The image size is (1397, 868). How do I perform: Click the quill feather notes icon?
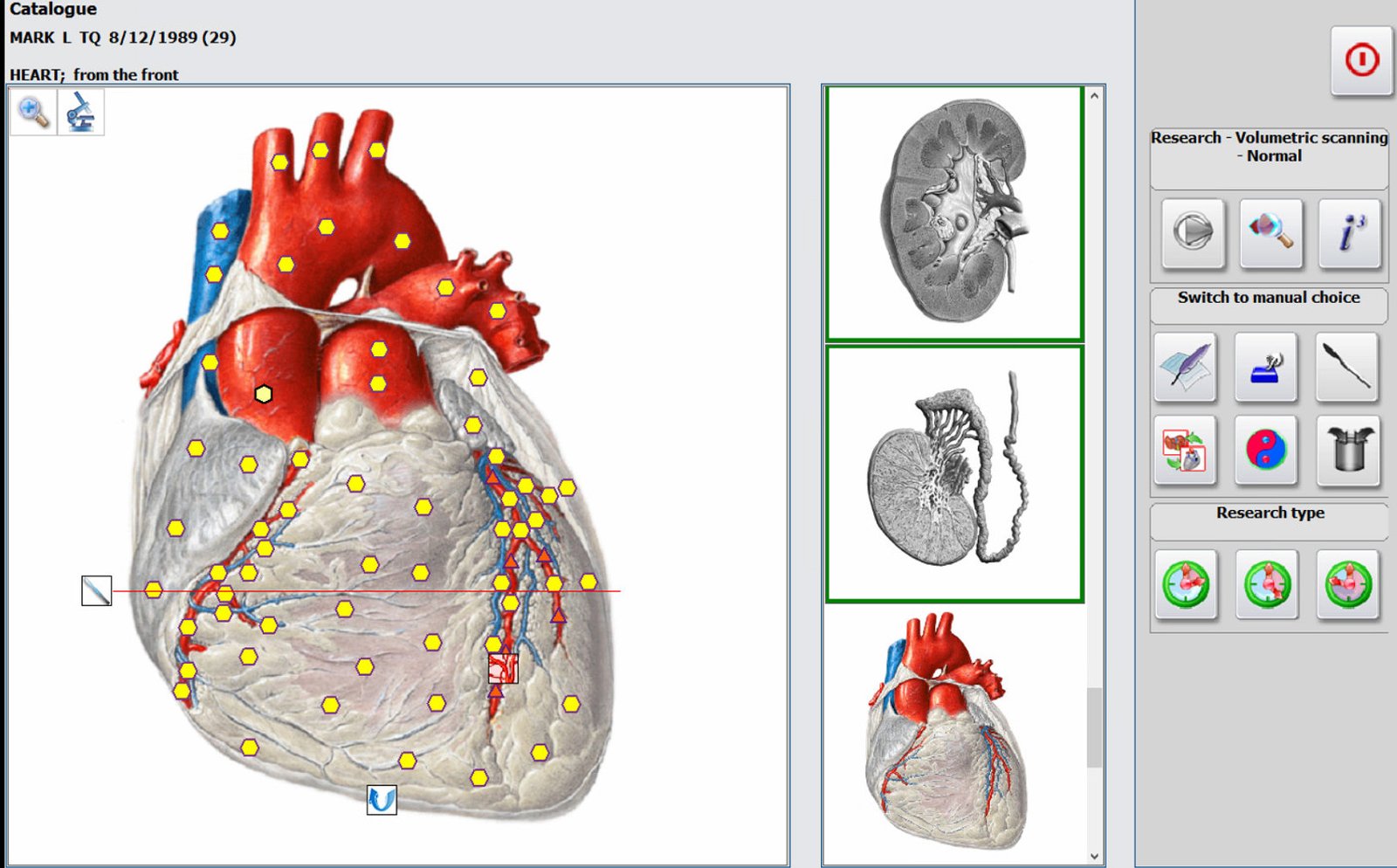coord(1185,367)
